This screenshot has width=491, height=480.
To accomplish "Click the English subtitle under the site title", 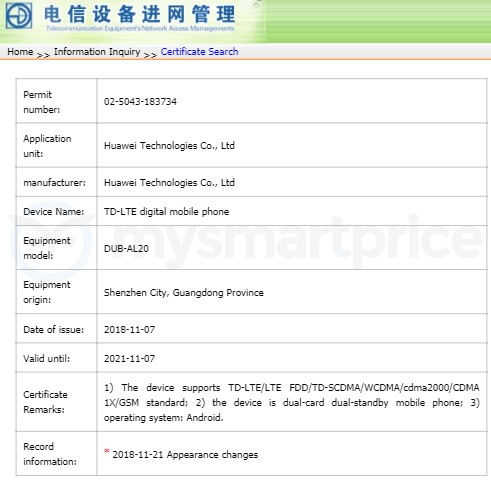I will coord(140,29).
